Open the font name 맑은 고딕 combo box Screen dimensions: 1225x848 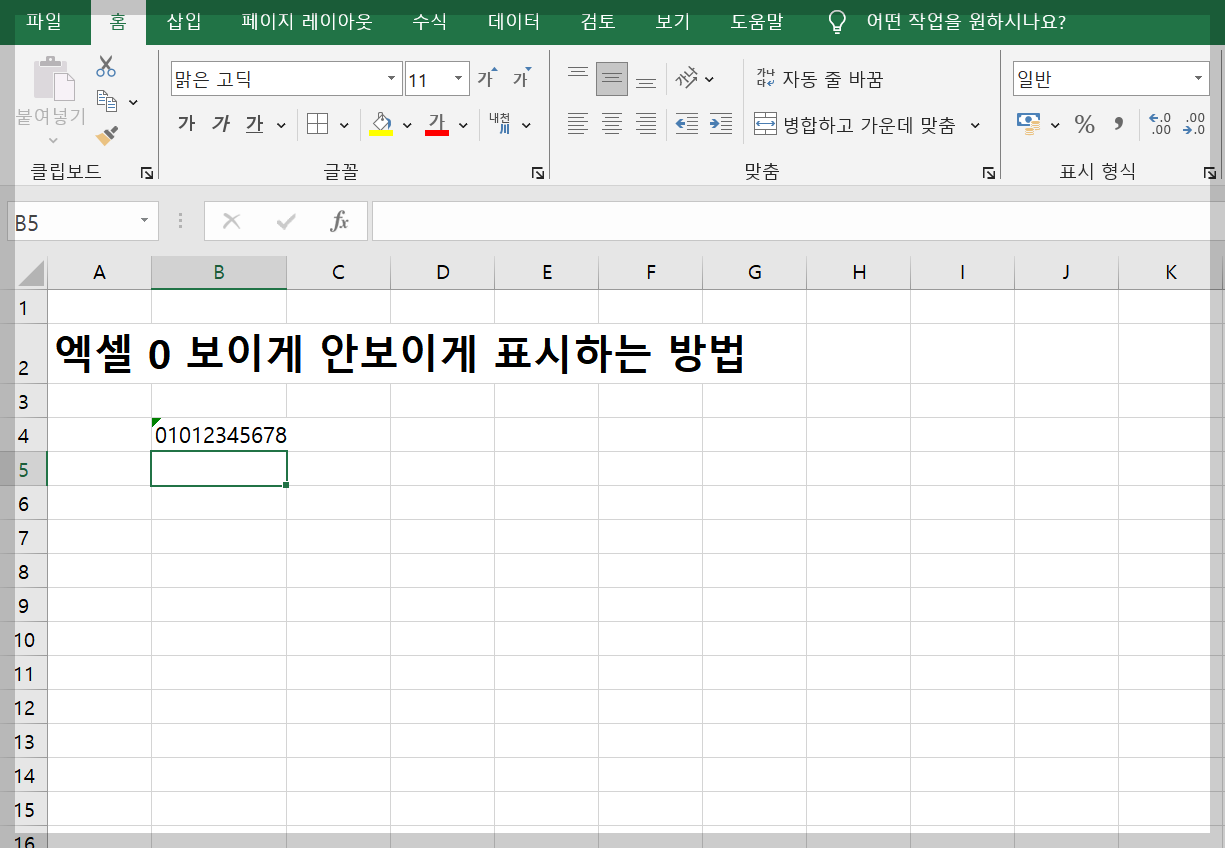[286, 79]
